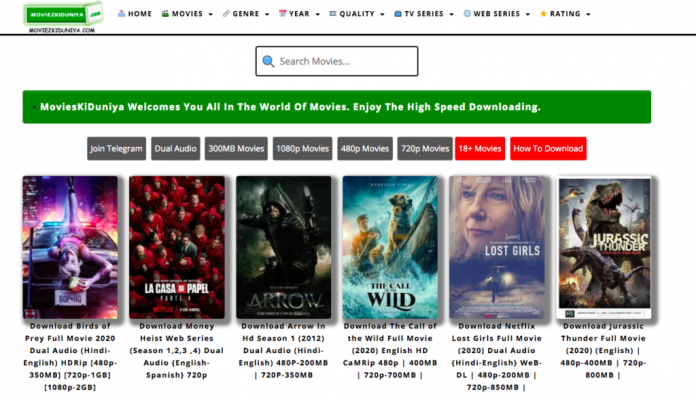
Task: Click the home icon in navigation bar
Action: [x=122, y=14]
